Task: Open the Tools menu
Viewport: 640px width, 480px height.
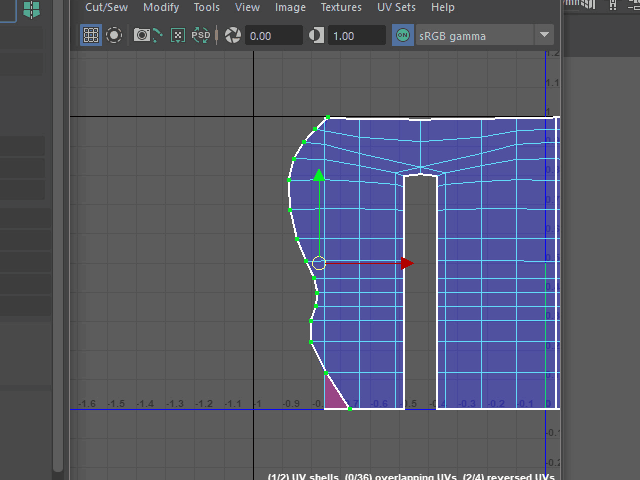Action: [x=207, y=7]
